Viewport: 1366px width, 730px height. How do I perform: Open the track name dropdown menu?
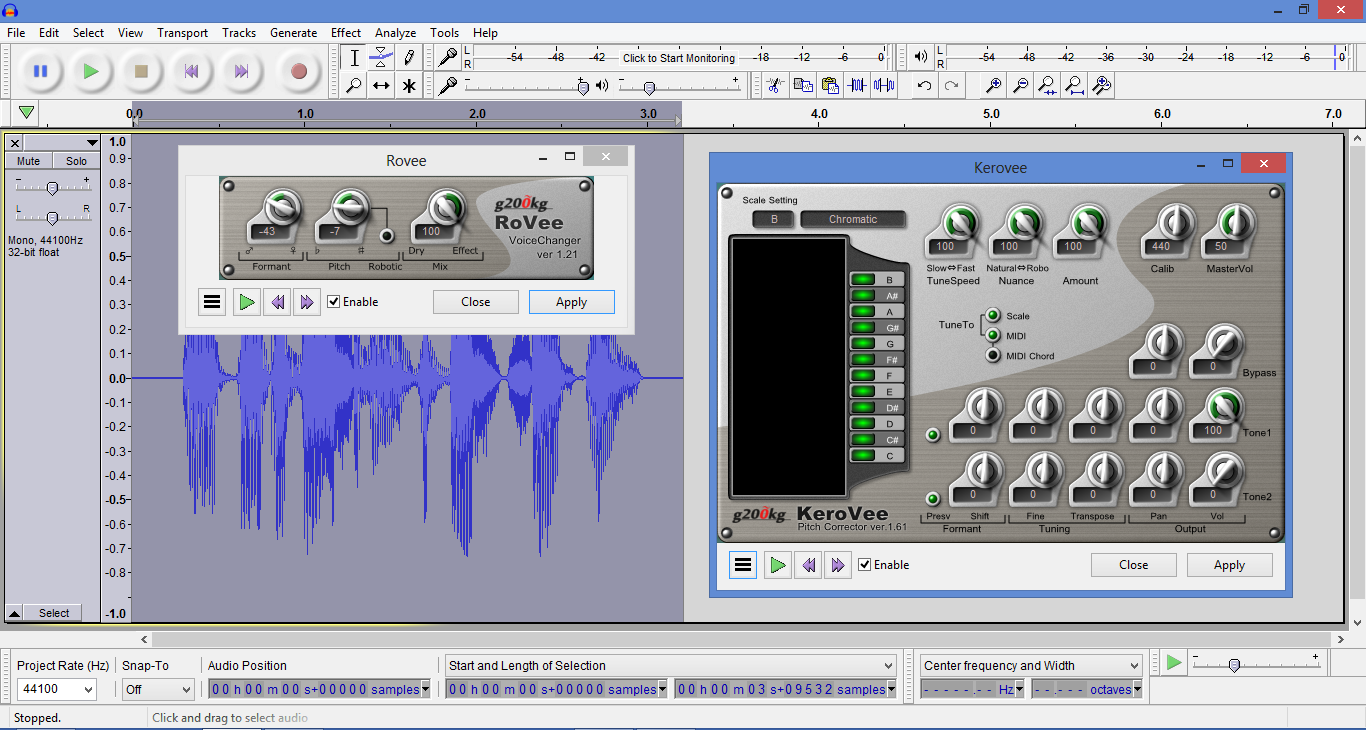pos(62,143)
